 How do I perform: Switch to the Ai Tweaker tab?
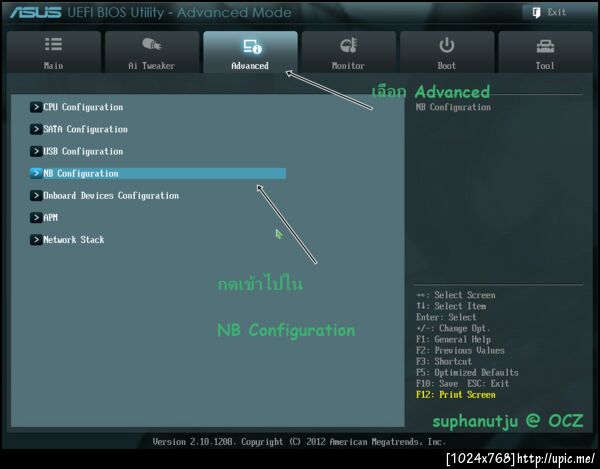pos(152,52)
